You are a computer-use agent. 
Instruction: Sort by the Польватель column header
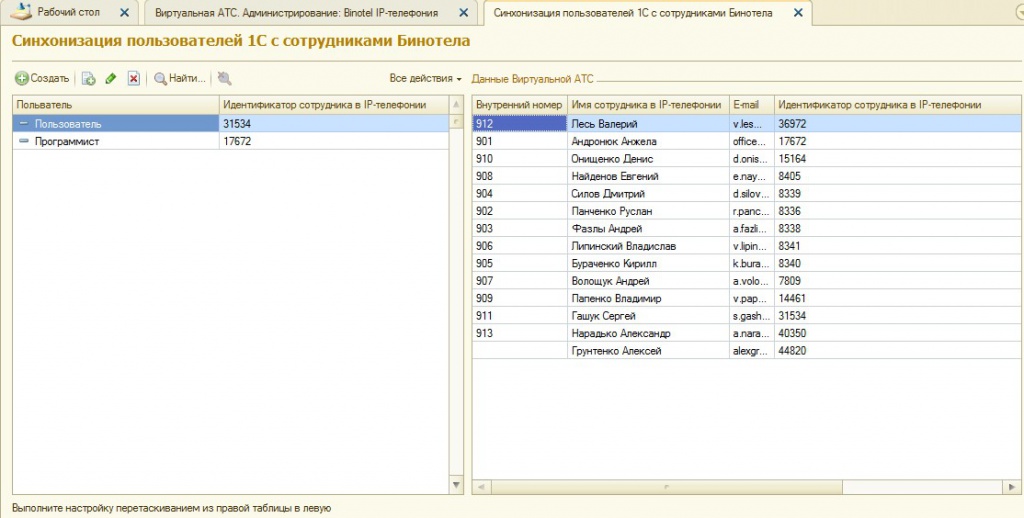click(x=116, y=105)
